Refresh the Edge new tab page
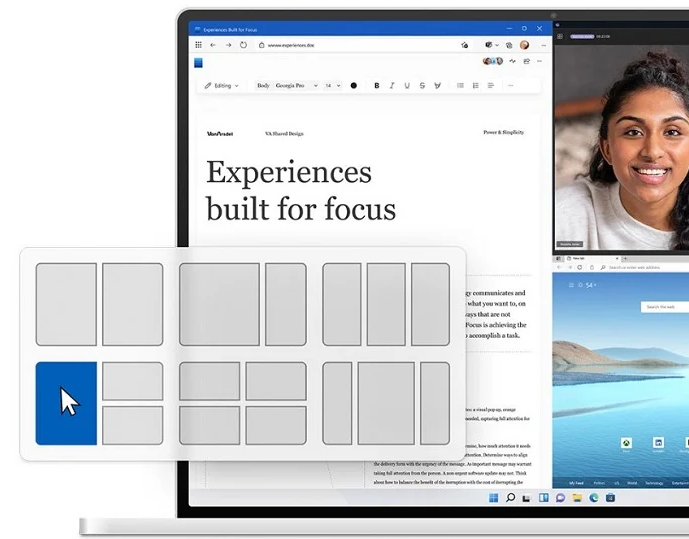The width and height of the screenshot is (689, 539). click(580, 267)
